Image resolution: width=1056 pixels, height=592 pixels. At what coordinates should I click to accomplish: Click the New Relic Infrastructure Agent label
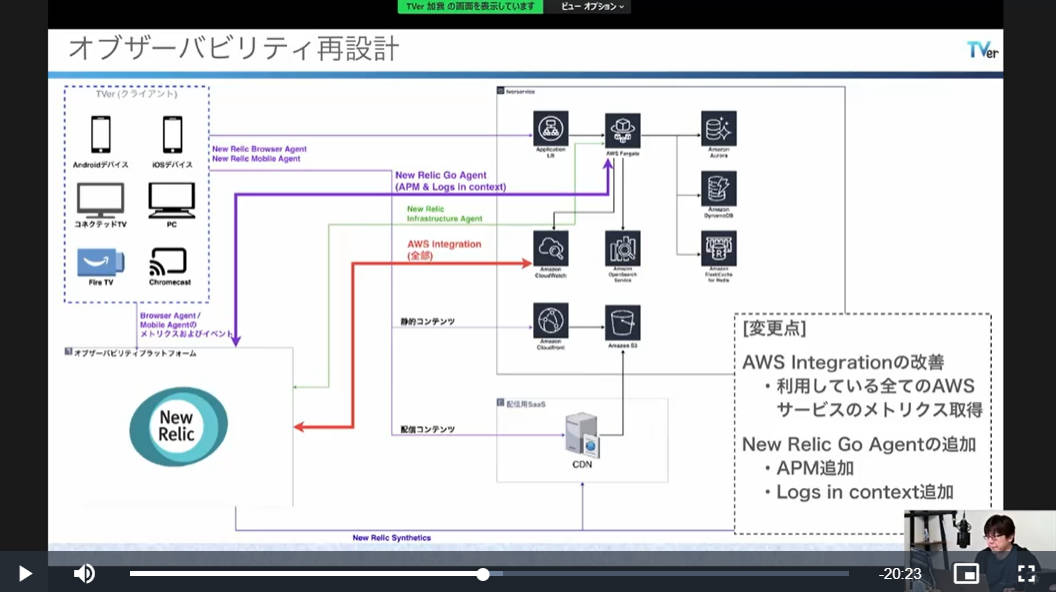[x=444, y=213]
